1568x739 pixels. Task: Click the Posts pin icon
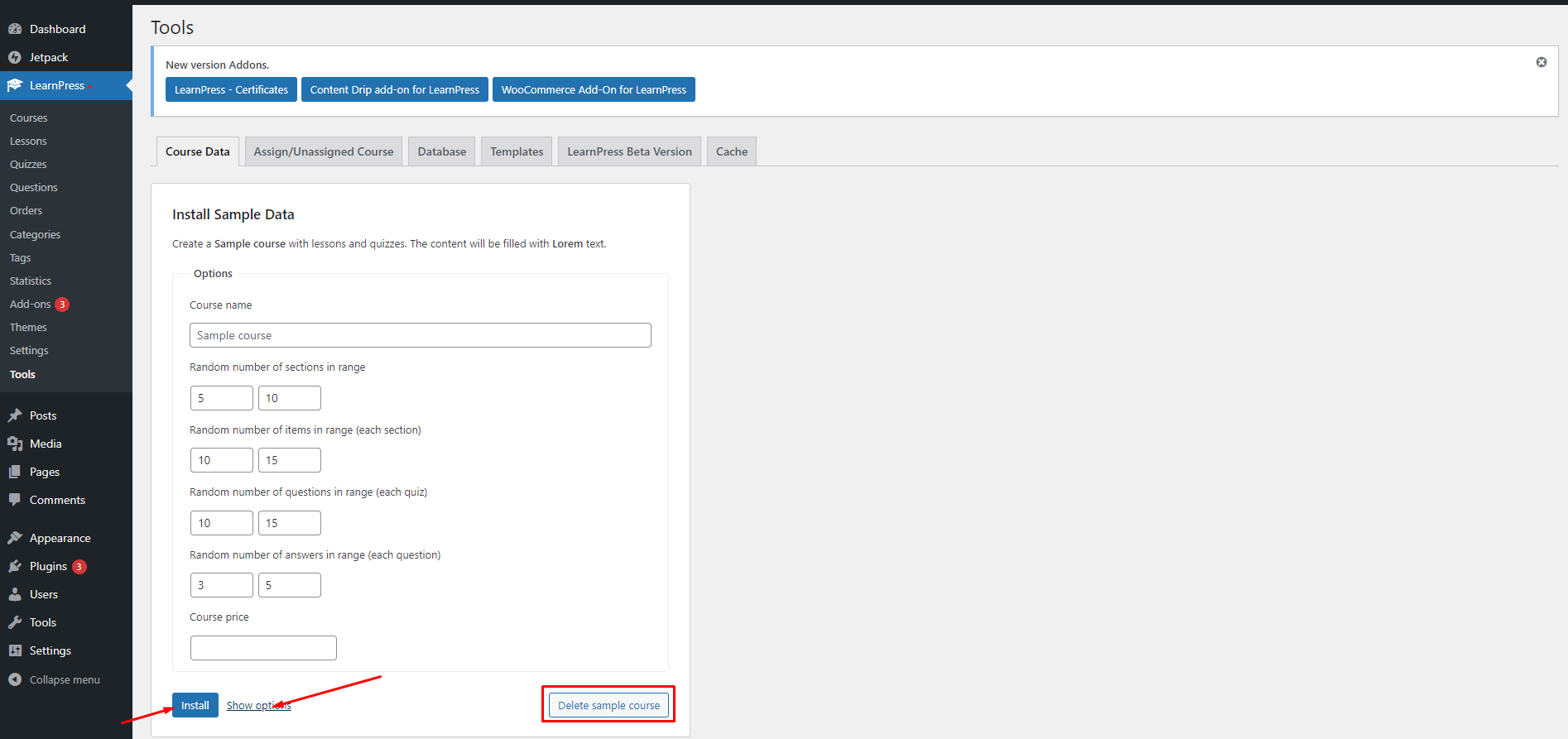[15, 415]
